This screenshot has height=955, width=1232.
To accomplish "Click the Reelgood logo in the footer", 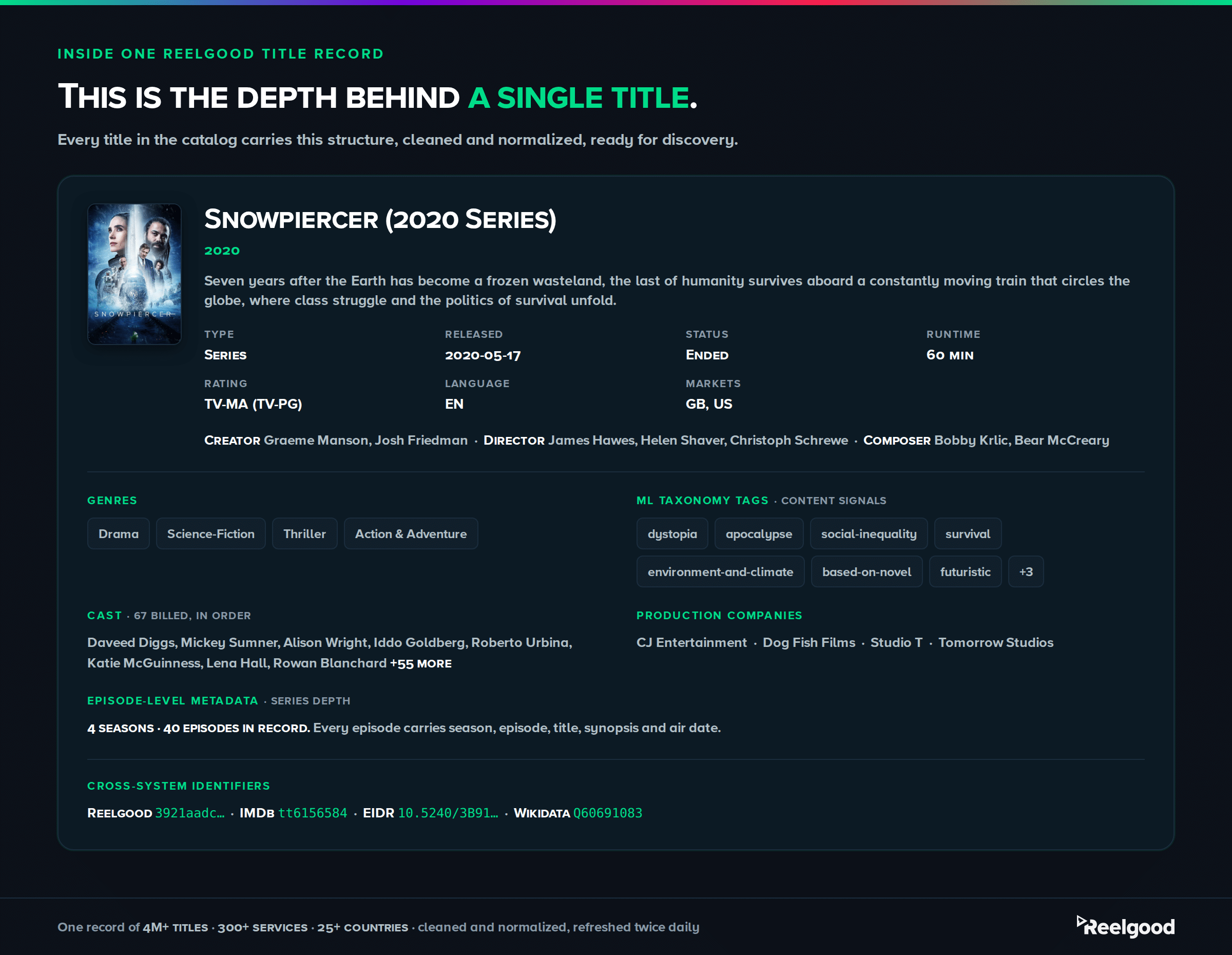I will click(1125, 926).
